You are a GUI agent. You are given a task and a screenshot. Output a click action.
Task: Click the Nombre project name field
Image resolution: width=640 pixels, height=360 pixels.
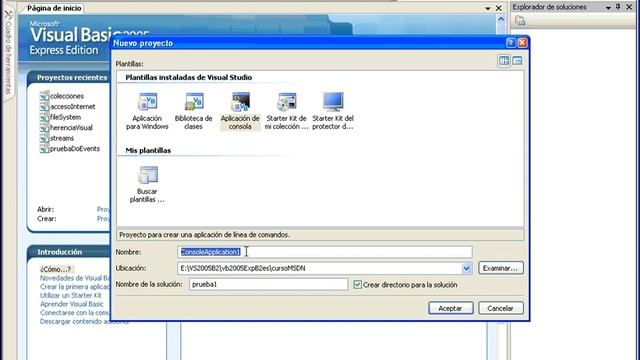point(325,252)
